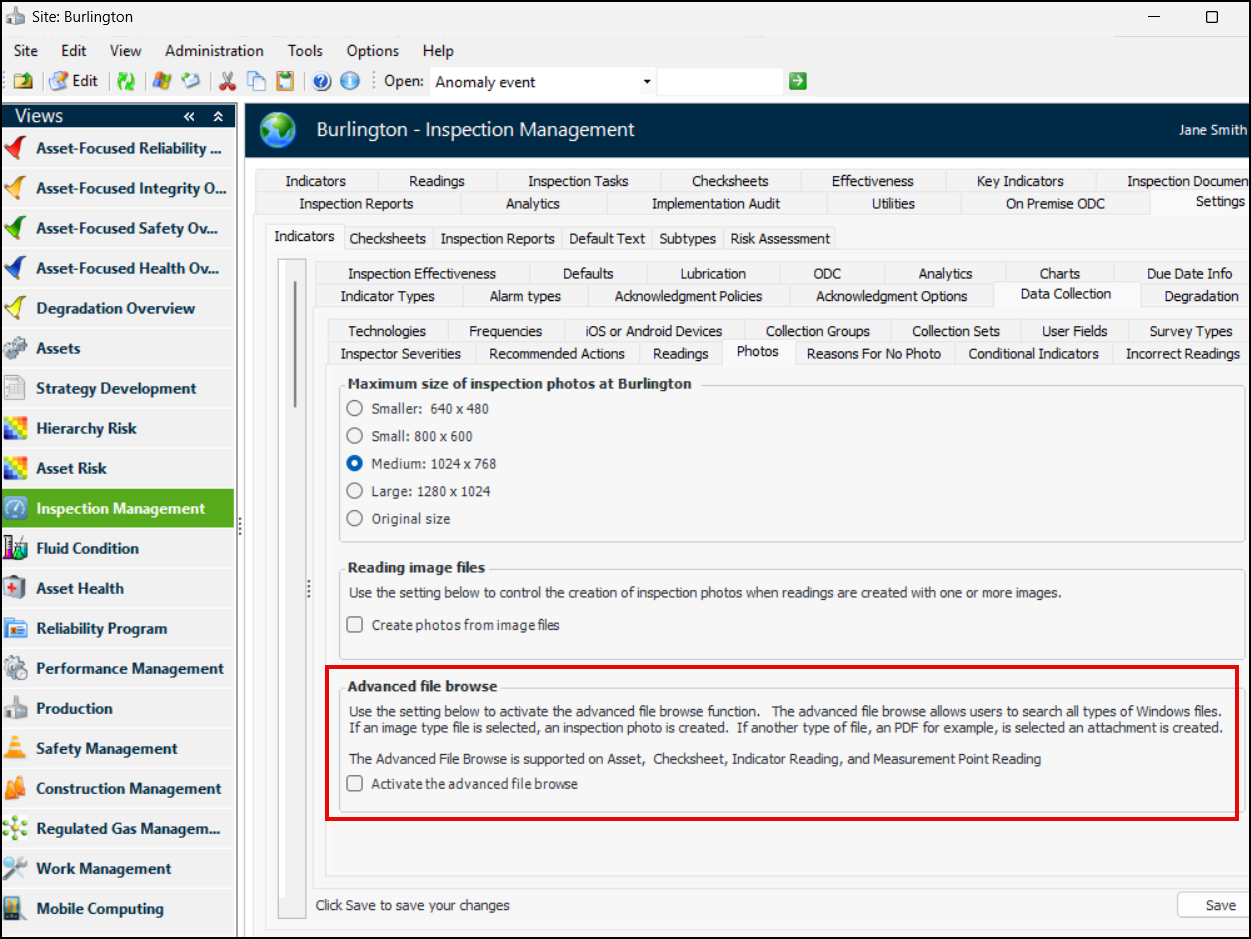The image size is (1251, 939).
Task: Open the Options menu
Action: (373, 50)
